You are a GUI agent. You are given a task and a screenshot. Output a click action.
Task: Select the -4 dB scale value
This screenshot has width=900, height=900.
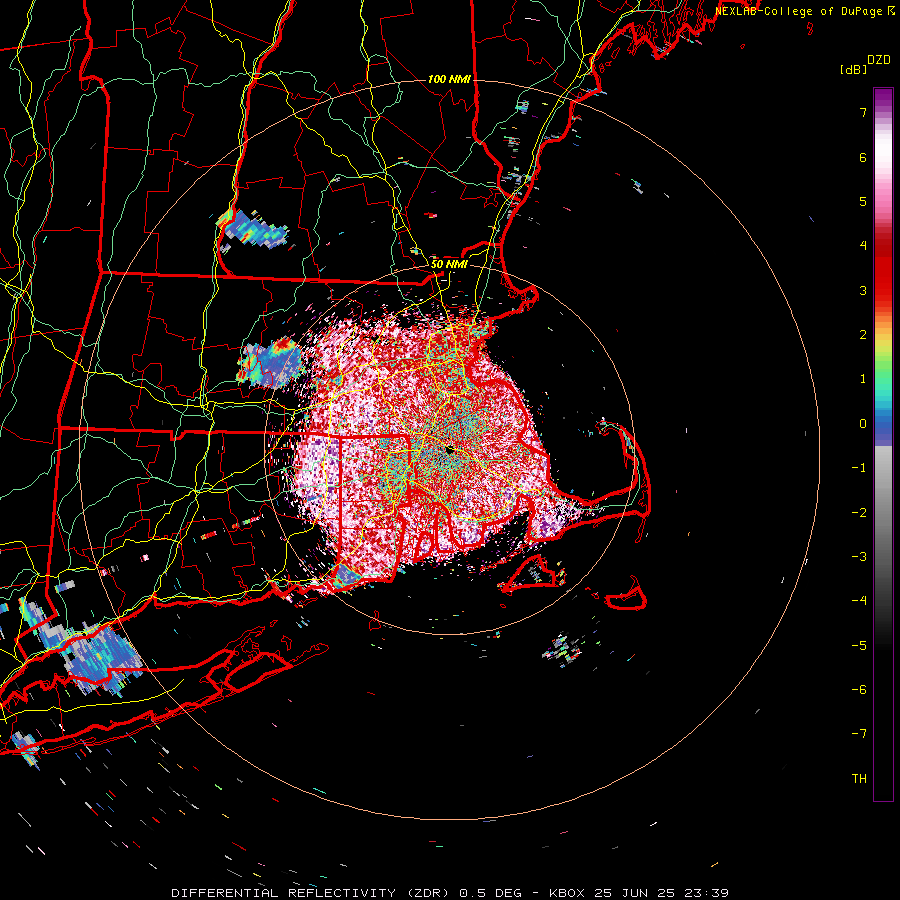tap(859, 600)
